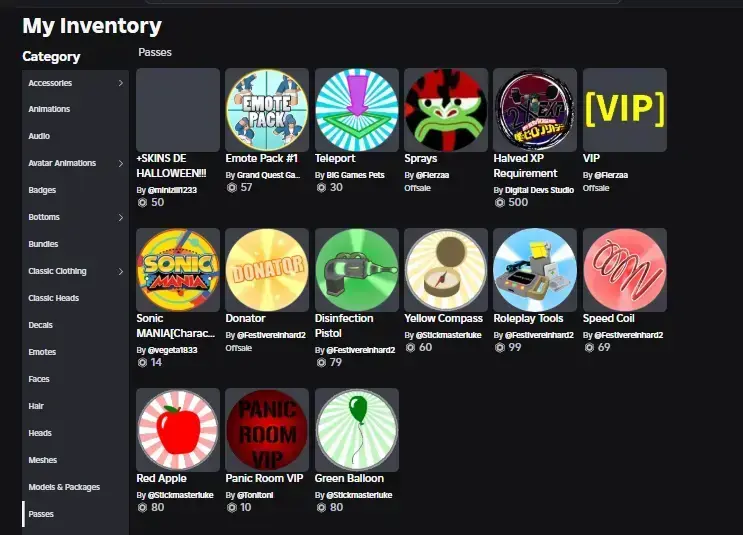Image resolution: width=743 pixels, height=535 pixels.
Task: Select the Sprays pass green face icon
Action: click(x=445, y=110)
